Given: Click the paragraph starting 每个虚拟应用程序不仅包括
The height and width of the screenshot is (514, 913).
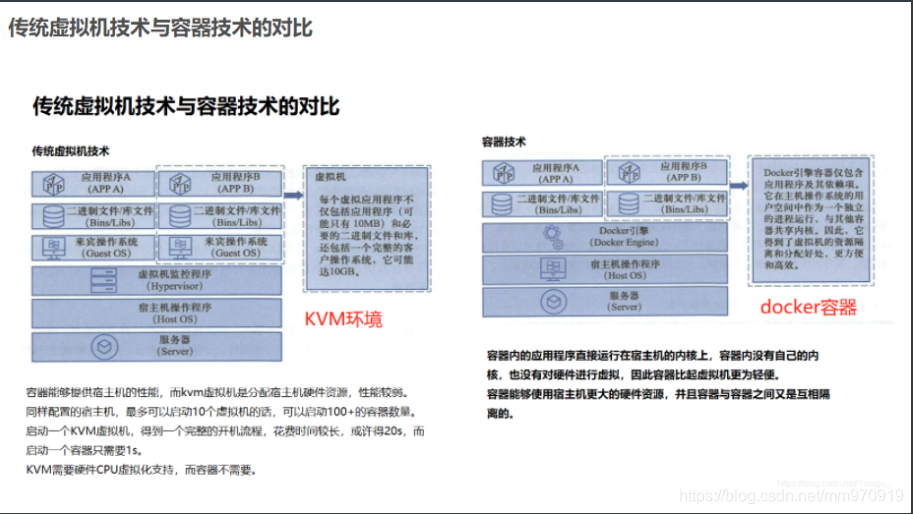Looking at the screenshot, I should [366, 235].
